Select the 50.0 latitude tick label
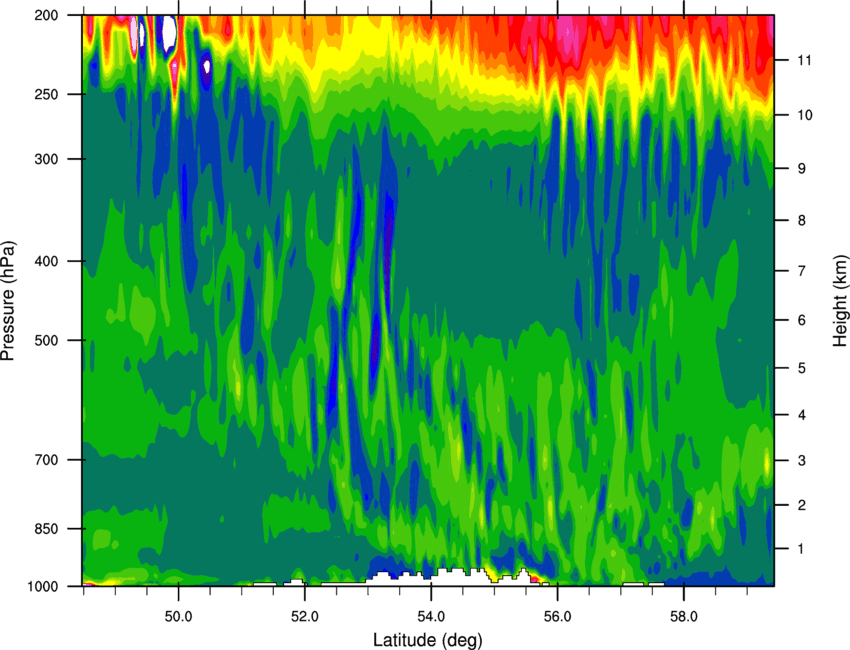Screen dimensions: 850x650 [x=178, y=617]
